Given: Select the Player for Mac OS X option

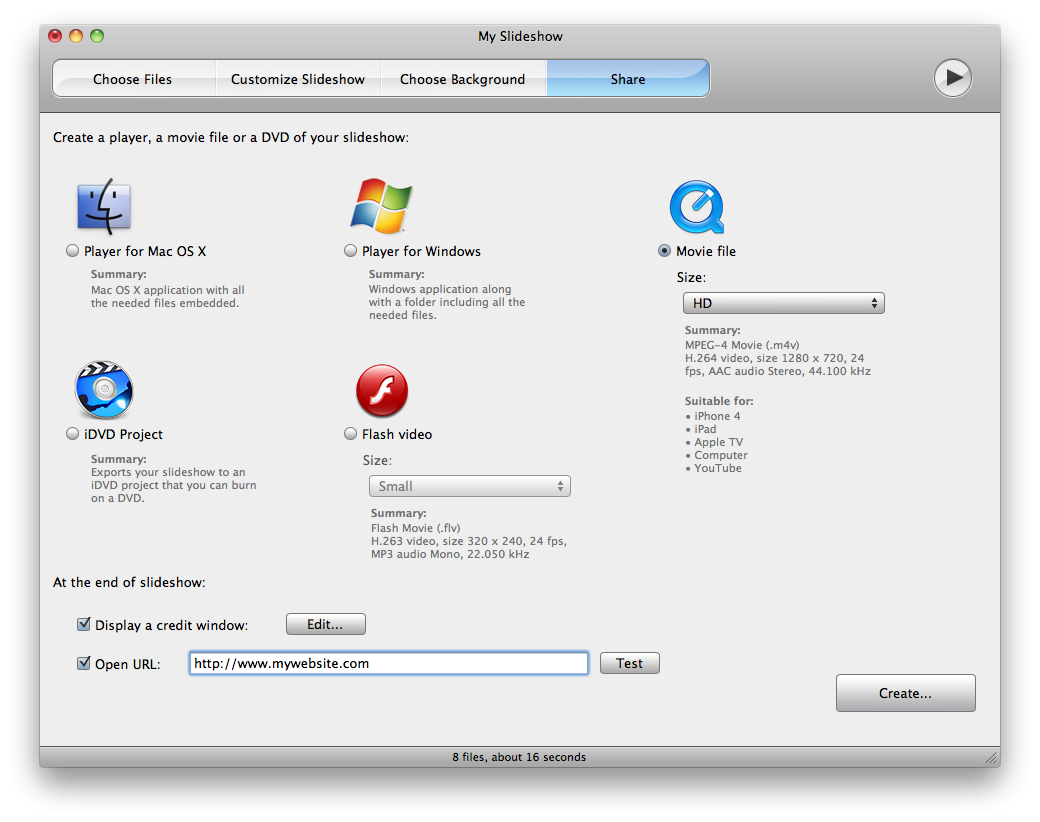Looking at the screenshot, I should click(x=73, y=251).
